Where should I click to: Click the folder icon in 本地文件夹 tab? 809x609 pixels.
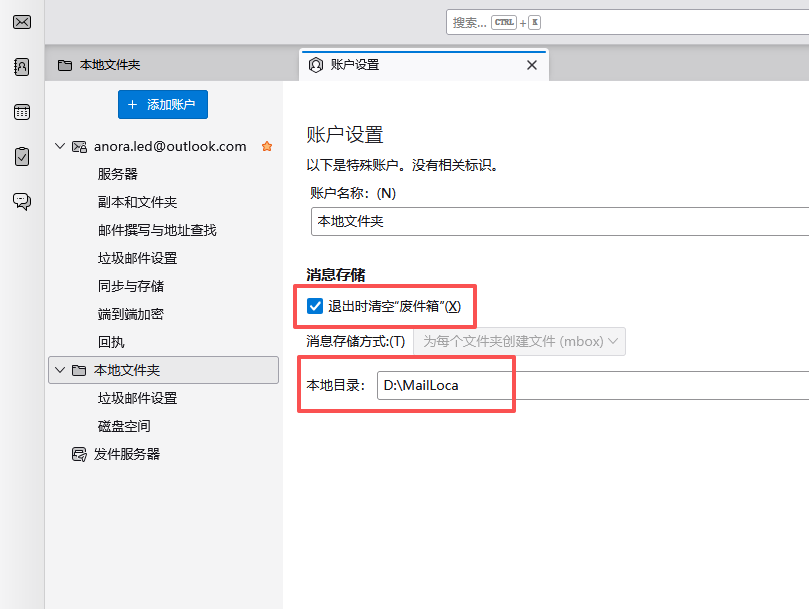click(65, 65)
